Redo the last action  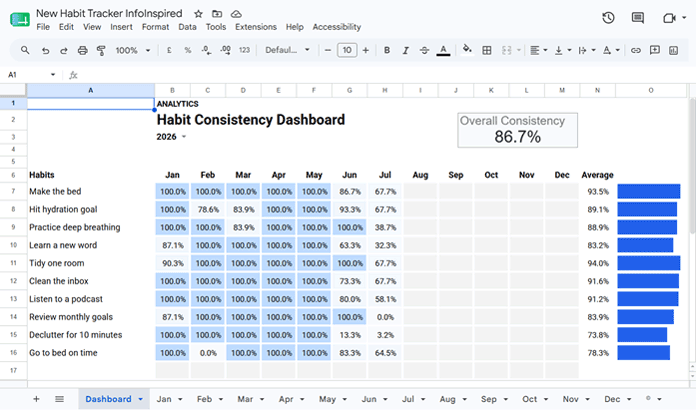(64, 51)
